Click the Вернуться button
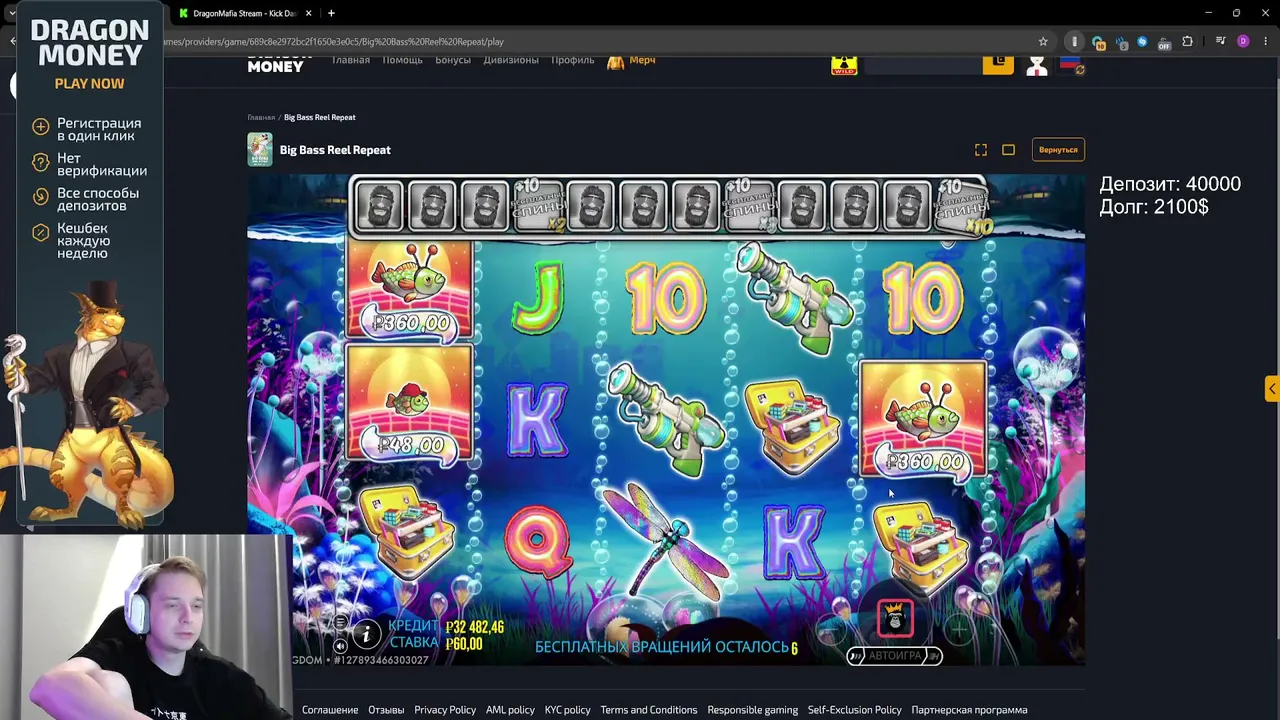 tap(1058, 150)
